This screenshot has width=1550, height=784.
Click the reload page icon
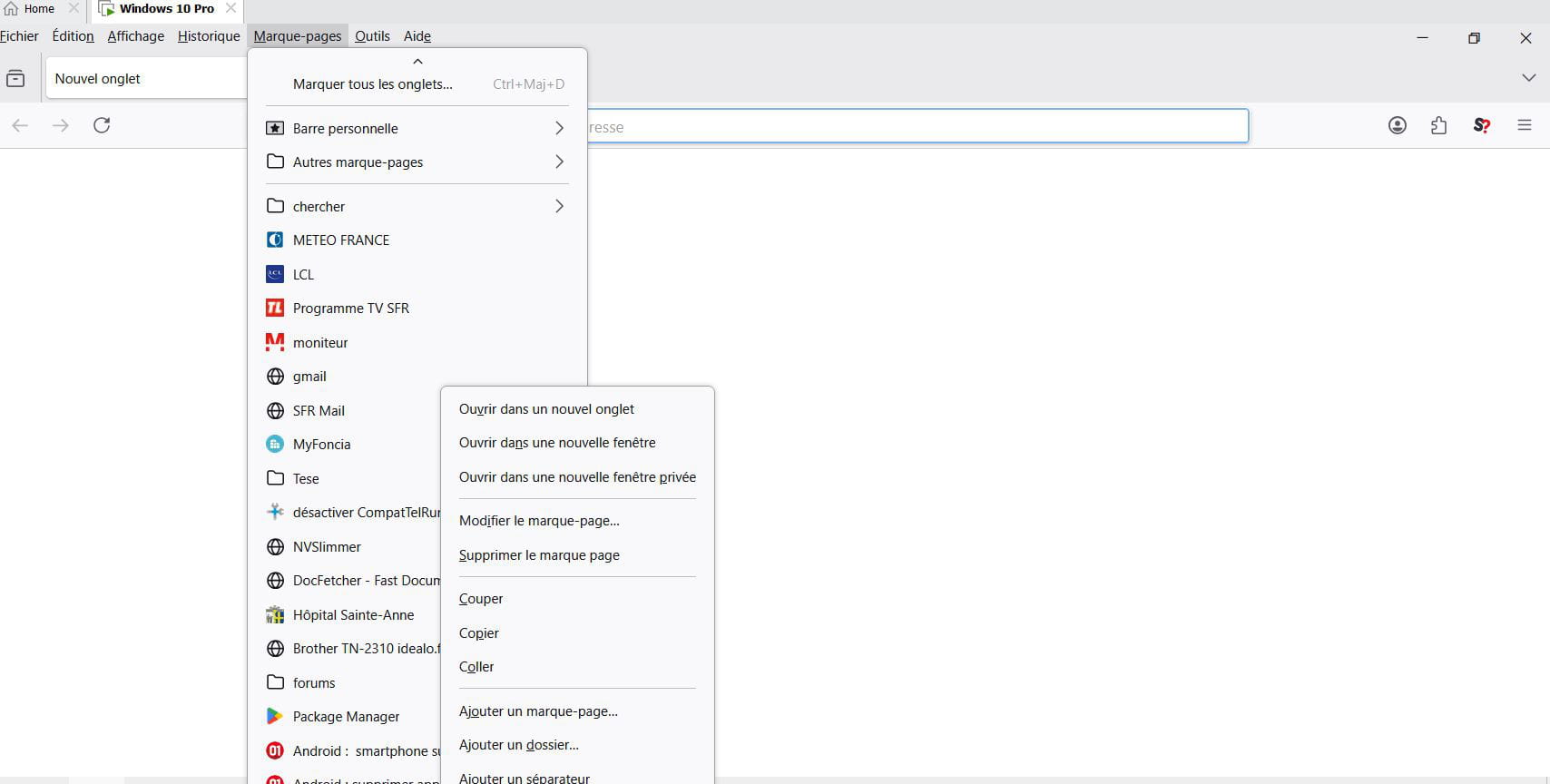point(102,125)
